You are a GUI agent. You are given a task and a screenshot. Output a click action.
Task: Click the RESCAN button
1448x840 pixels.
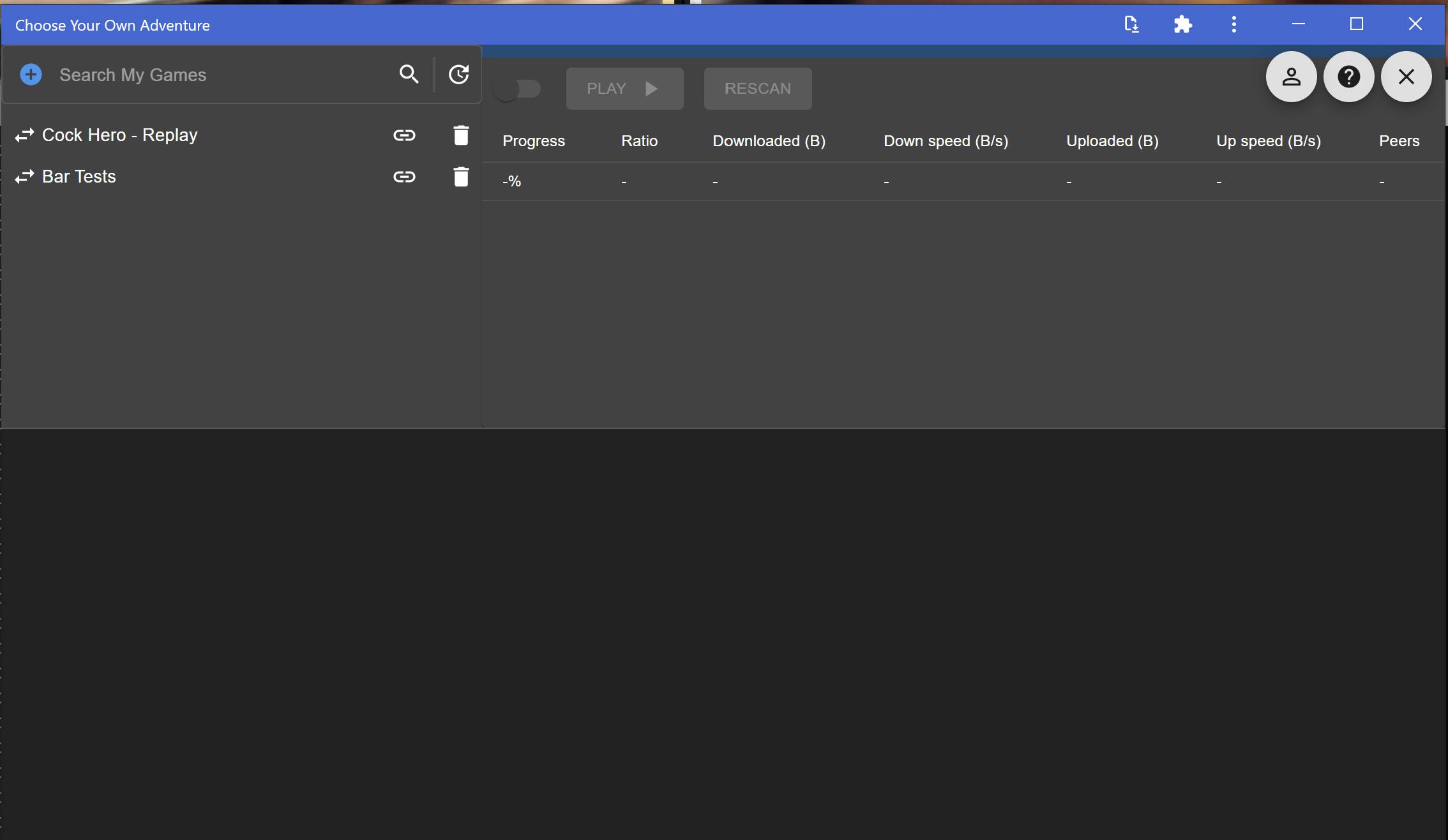click(757, 89)
